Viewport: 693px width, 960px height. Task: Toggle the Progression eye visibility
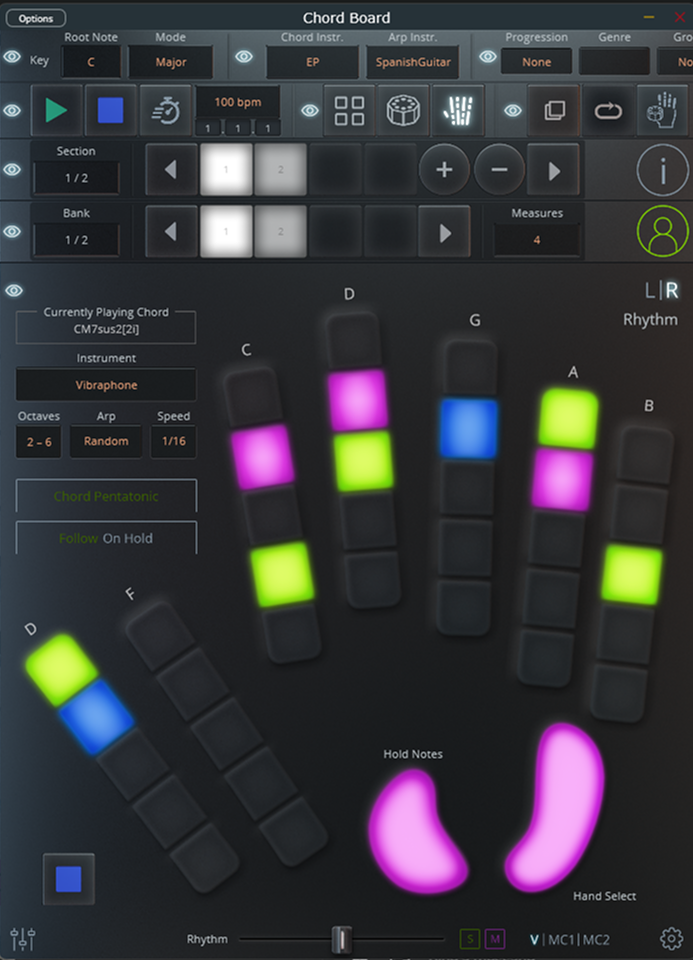pyautogui.click(x=488, y=57)
